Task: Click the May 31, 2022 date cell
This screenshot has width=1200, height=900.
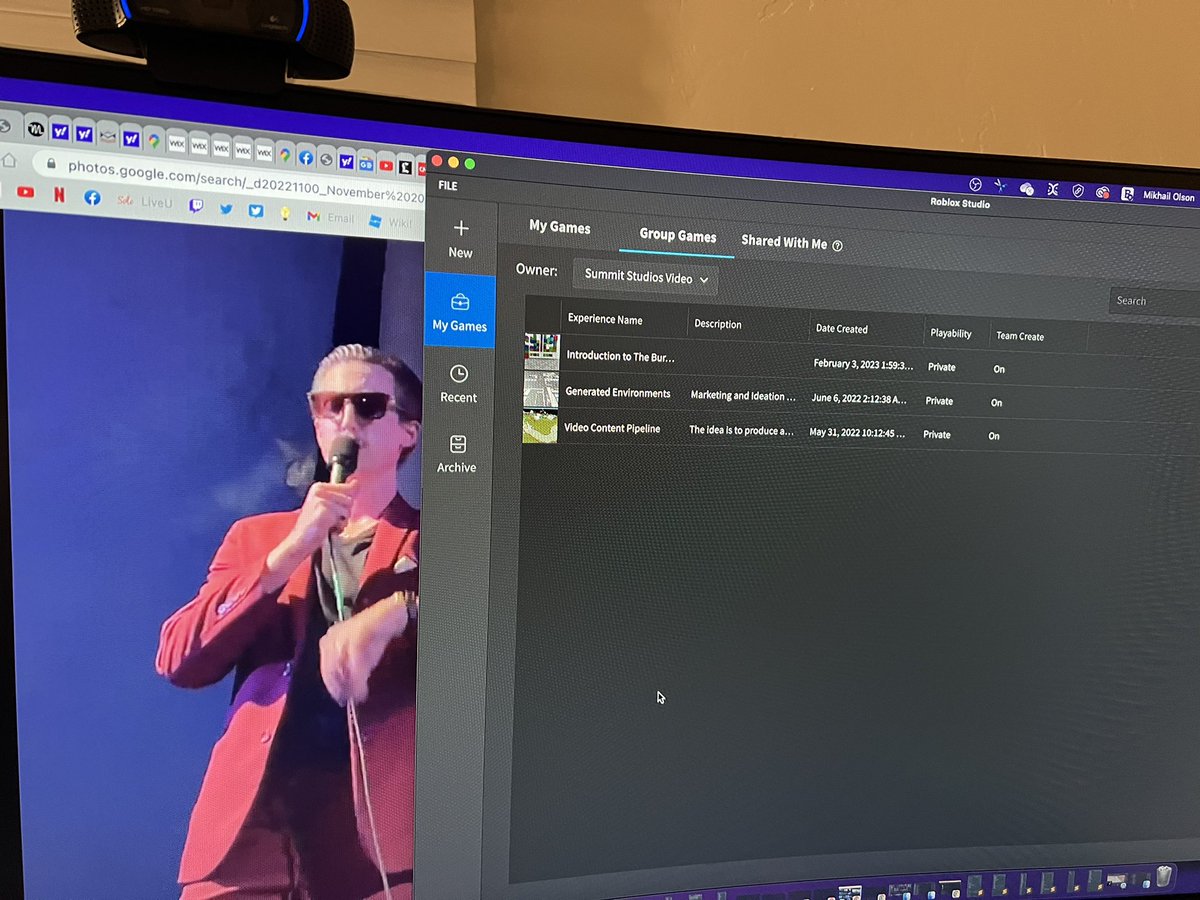Action: point(858,433)
